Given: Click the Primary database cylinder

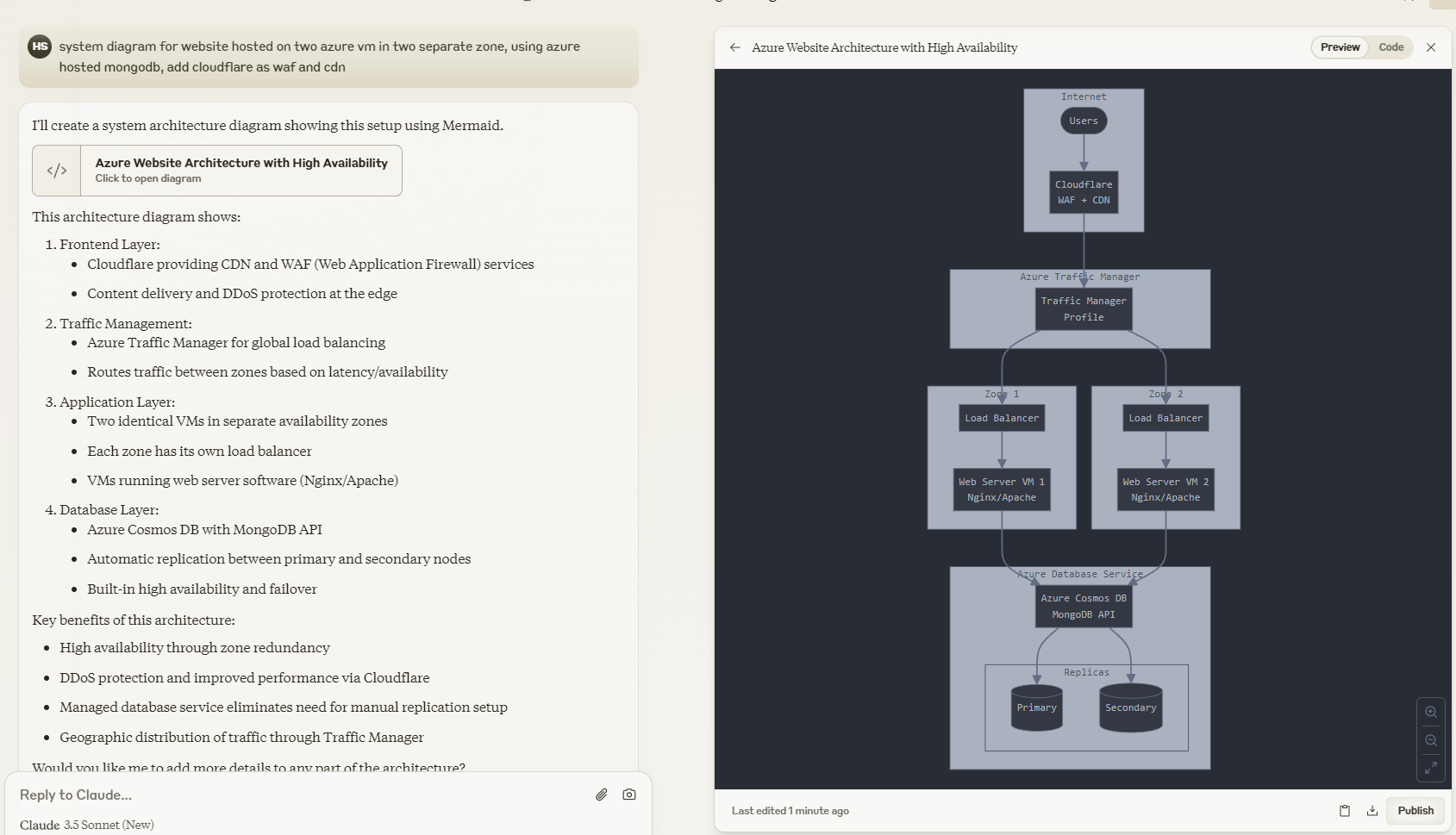Looking at the screenshot, I should 1036,707.
